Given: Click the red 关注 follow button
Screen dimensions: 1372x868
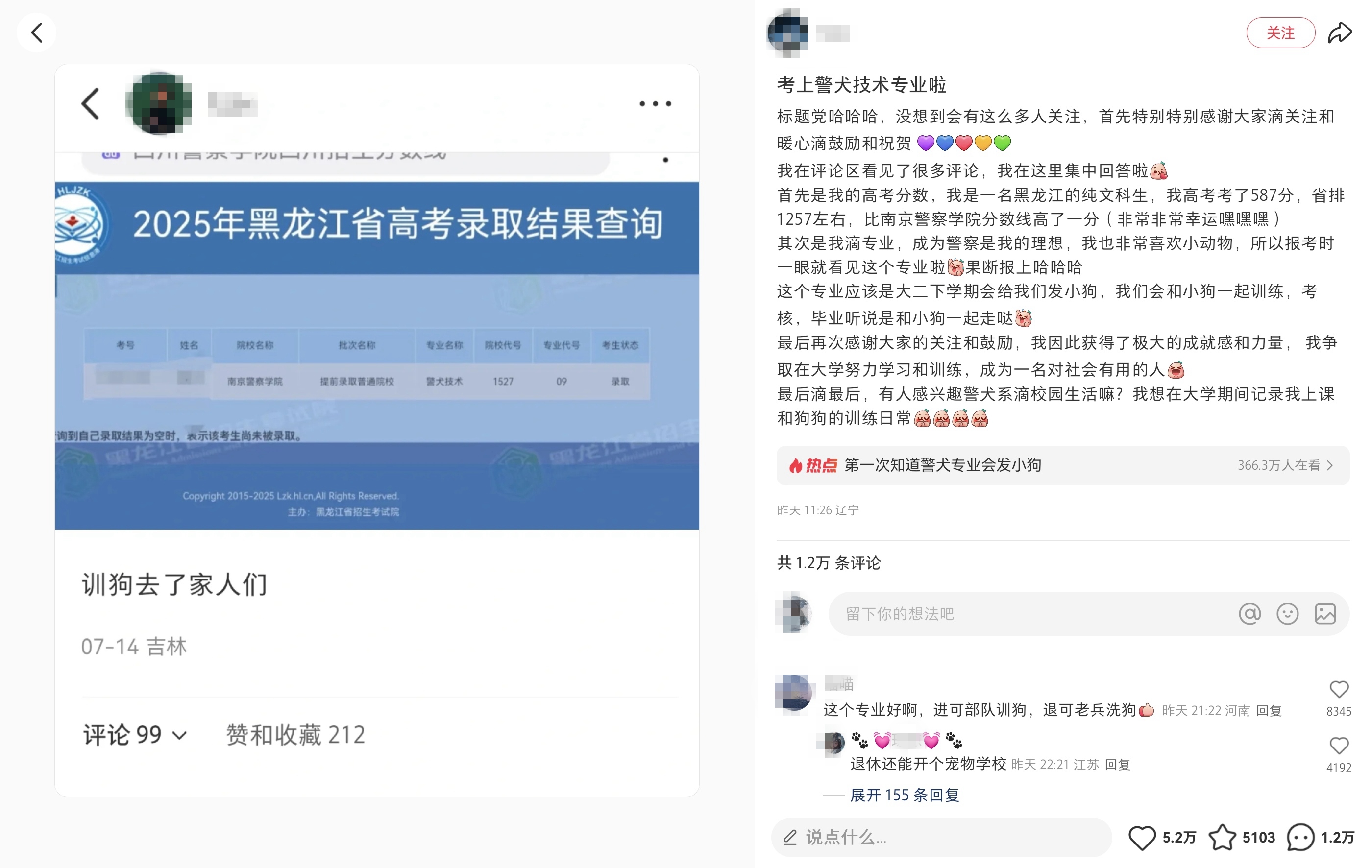Looking at the screenshot, I should pyautogui.click(x=1280, y=32).
